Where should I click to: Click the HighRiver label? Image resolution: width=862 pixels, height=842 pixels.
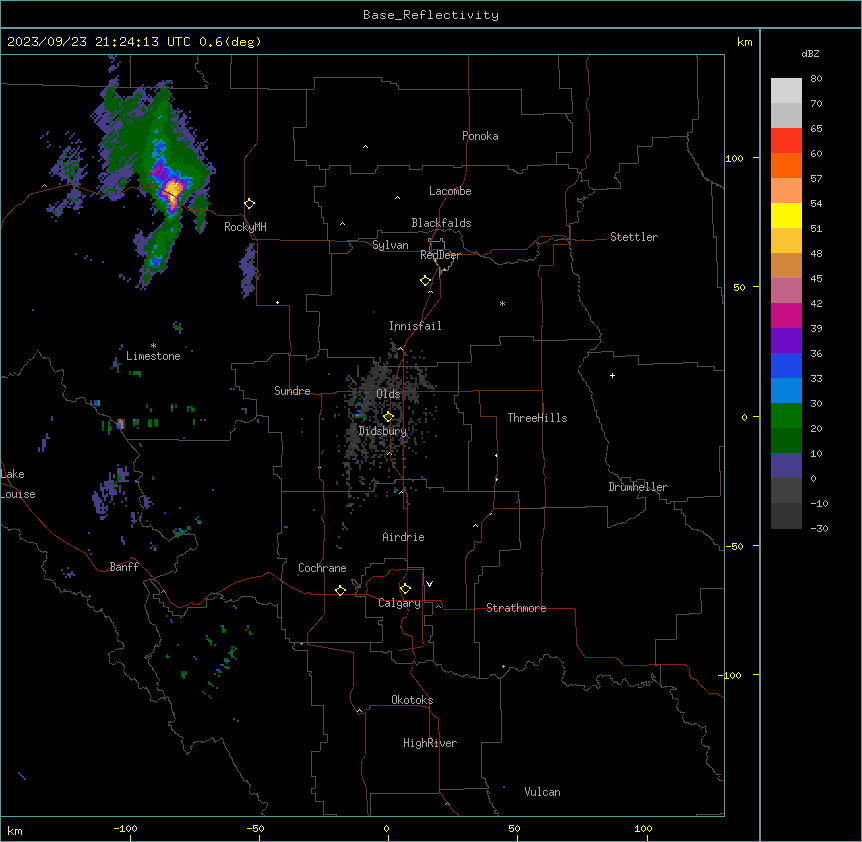[430, 743]
